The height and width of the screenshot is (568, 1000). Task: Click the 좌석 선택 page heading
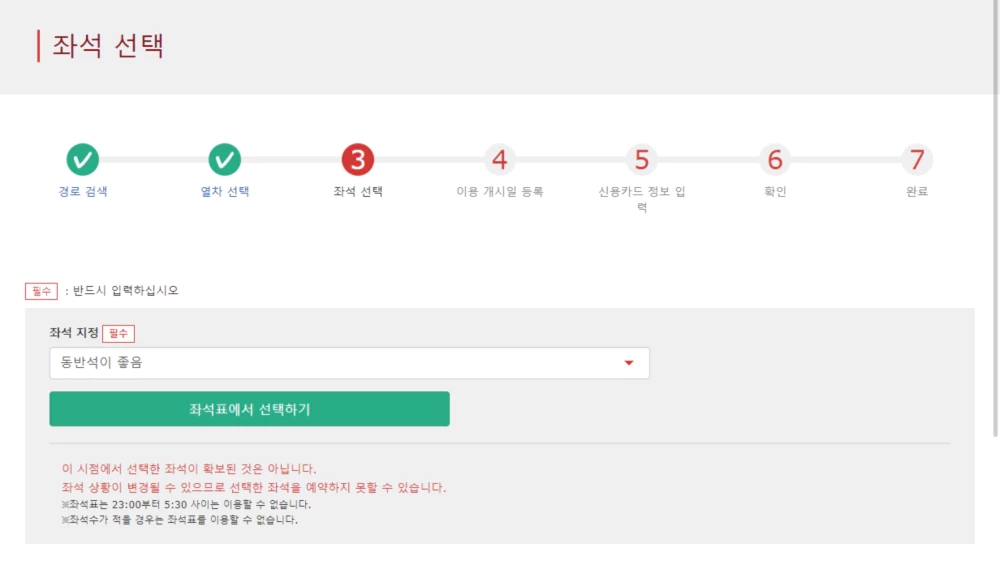tap(108, 46)
